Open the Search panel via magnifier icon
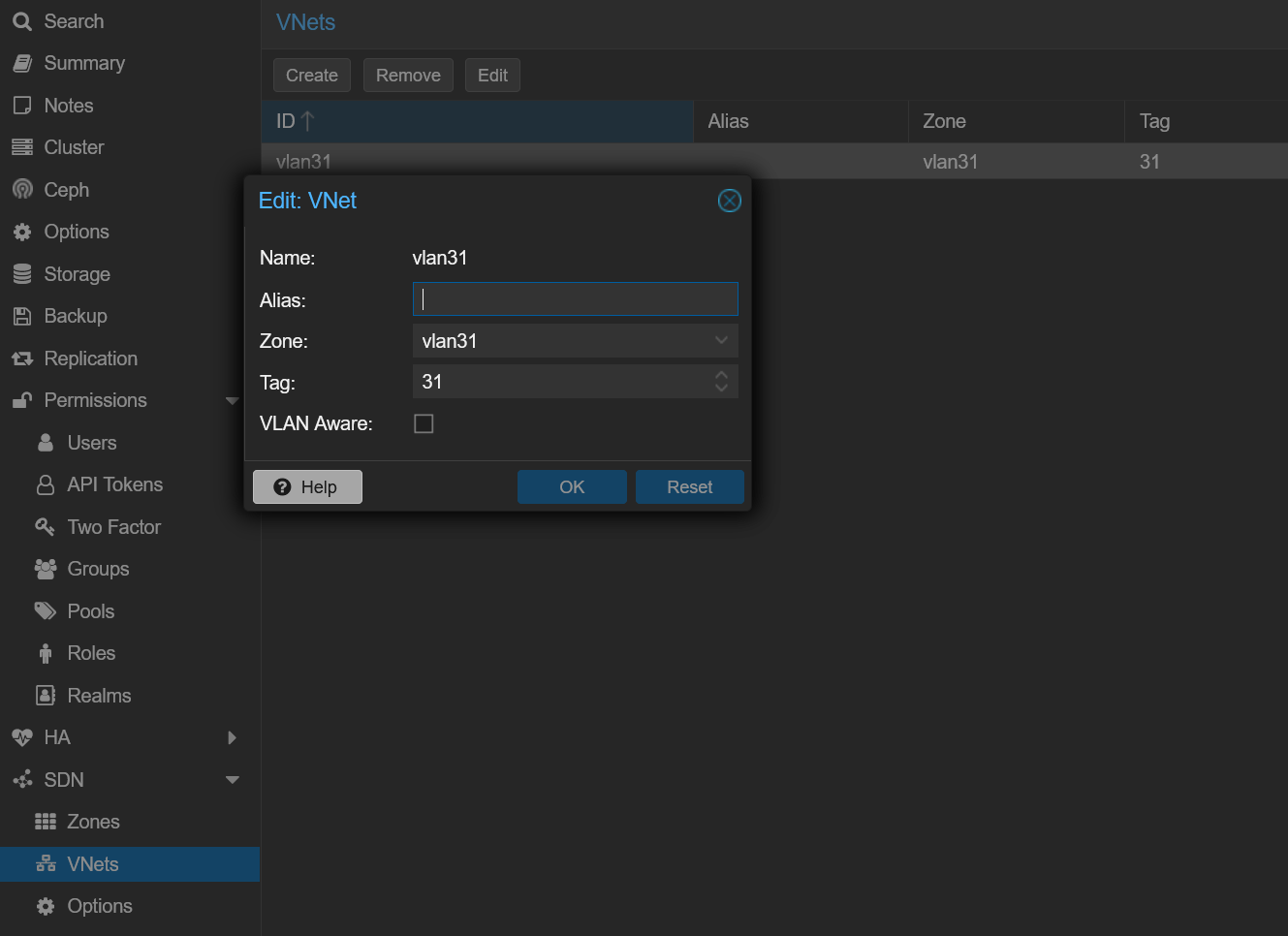Viewport: 1288px width, 936px height. [21, 20]
